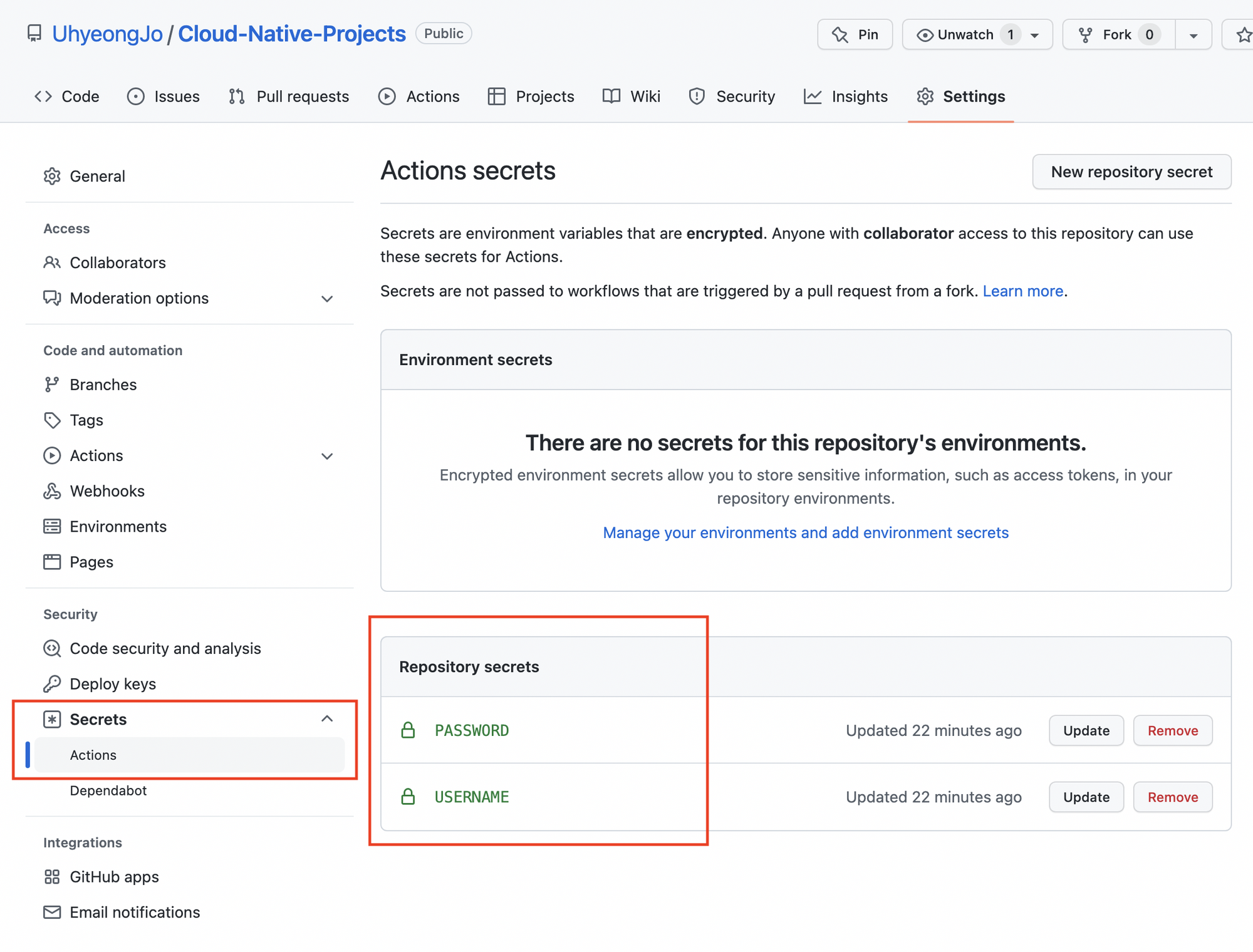Image resolution: width=1253 pixels, height=952 pixels.
Task: Click the Unwatch eye icon
Action: (925, 35)
